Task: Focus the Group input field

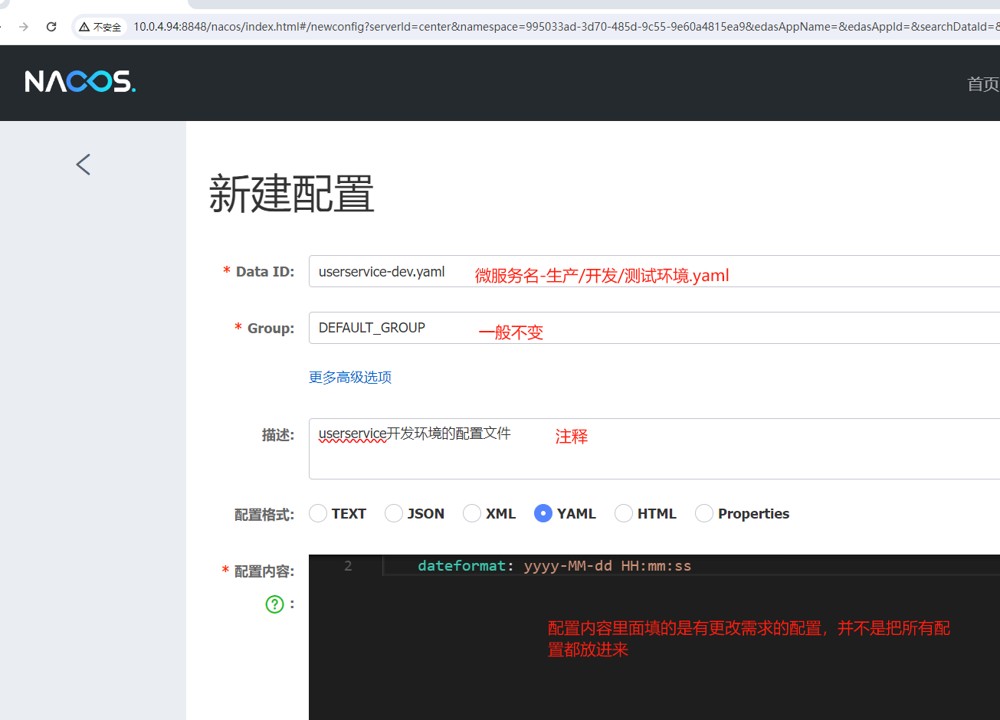Action: click(x=654, y=328)
